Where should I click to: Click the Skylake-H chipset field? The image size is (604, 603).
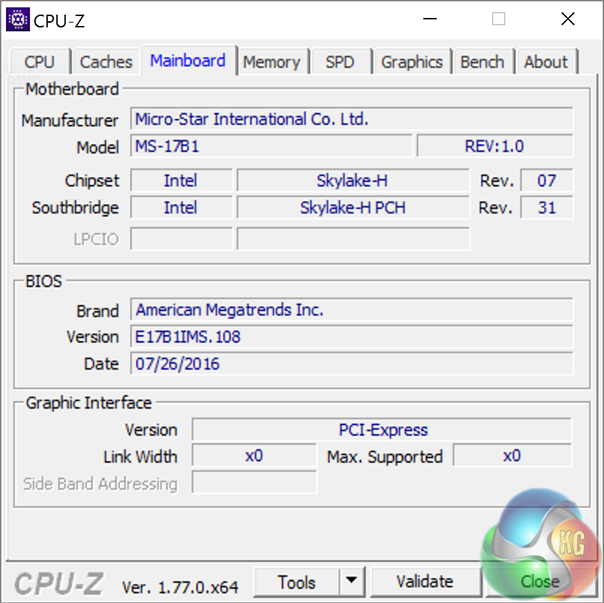tap(353, 180)
